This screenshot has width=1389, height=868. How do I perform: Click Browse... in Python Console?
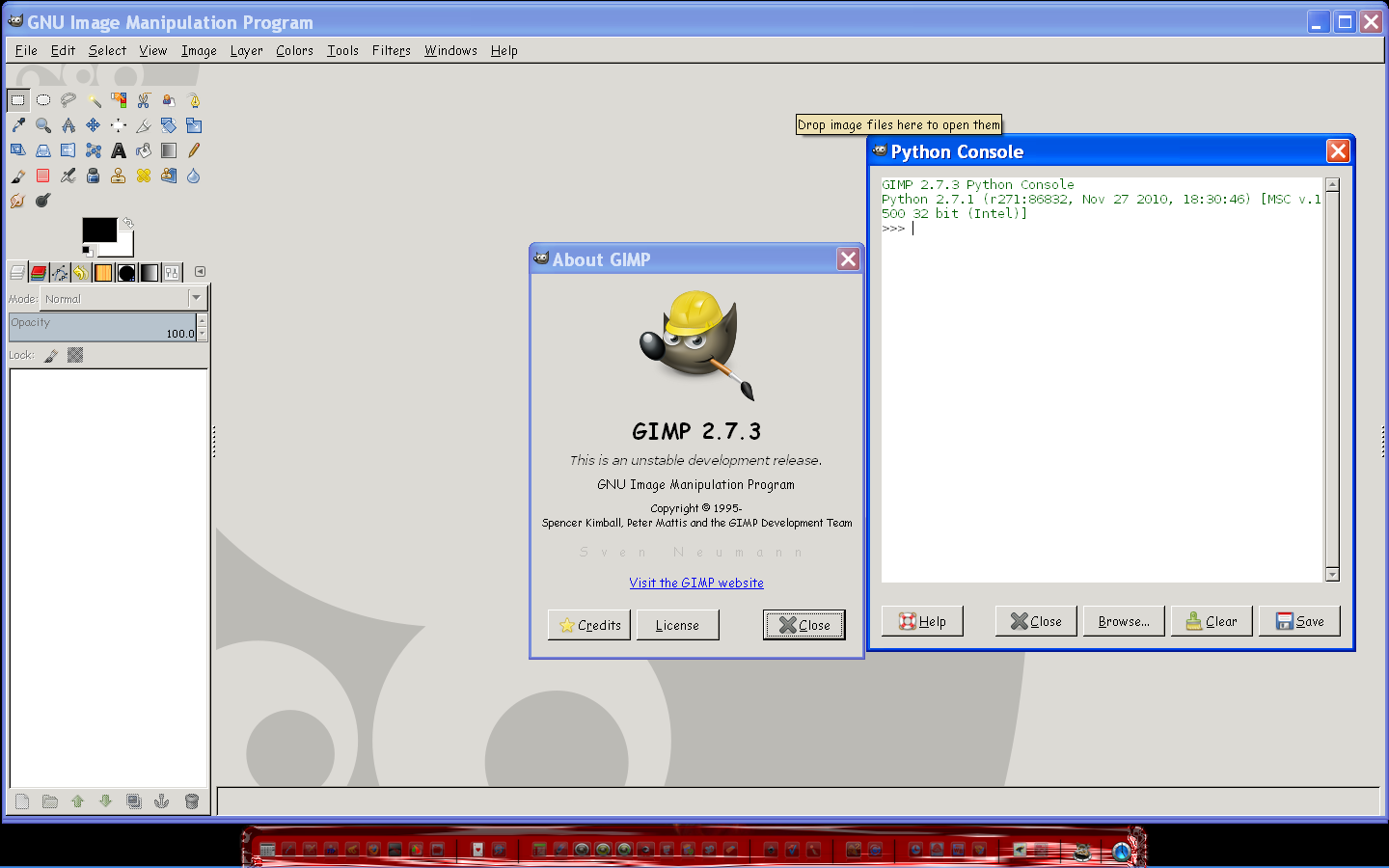[x=1124, y=621]
